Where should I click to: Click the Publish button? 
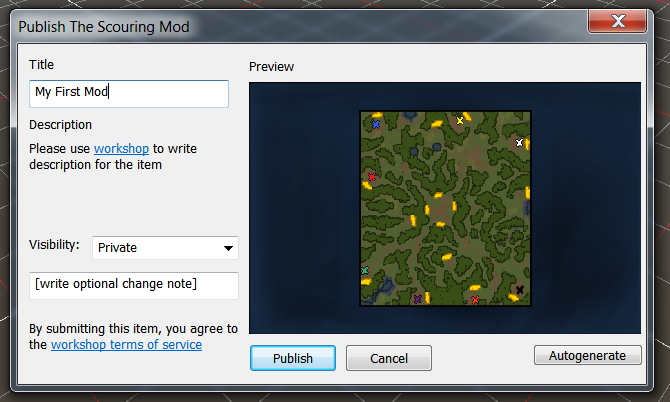[x=293, y=358]
